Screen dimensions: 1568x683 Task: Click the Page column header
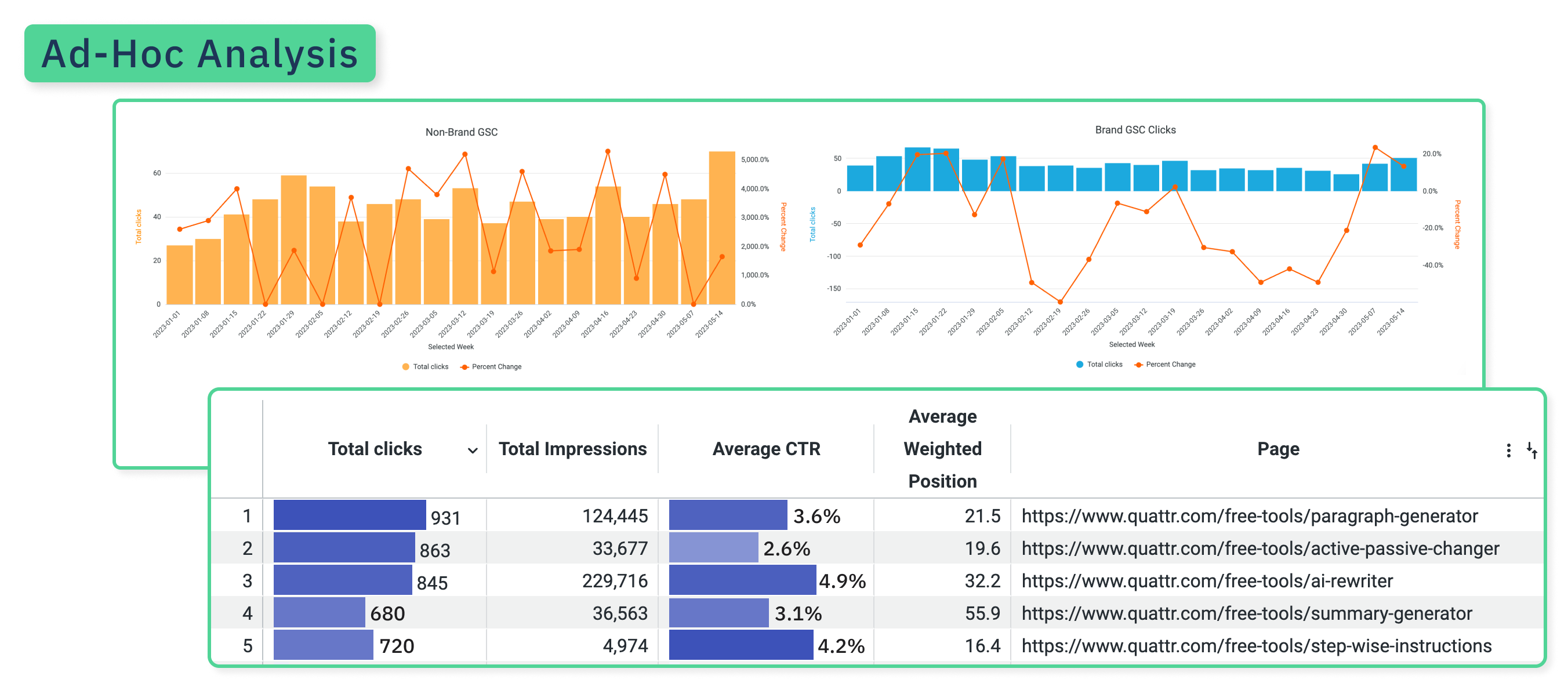[1277, 449]
